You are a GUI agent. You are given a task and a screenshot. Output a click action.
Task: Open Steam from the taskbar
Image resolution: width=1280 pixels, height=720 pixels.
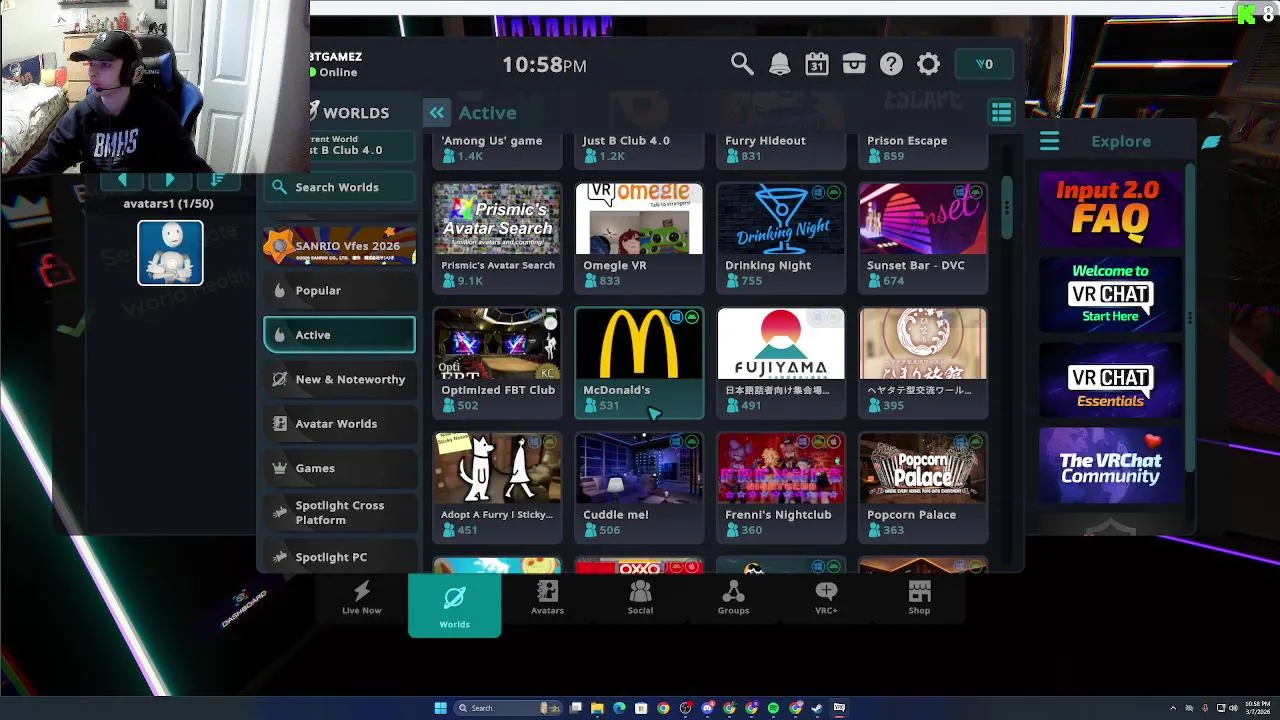pyautogui.click(x=817, y=708)
